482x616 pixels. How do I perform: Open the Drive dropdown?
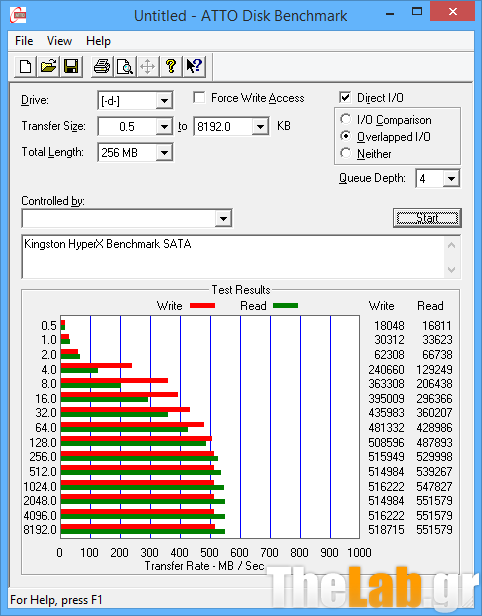click(164, 101)
